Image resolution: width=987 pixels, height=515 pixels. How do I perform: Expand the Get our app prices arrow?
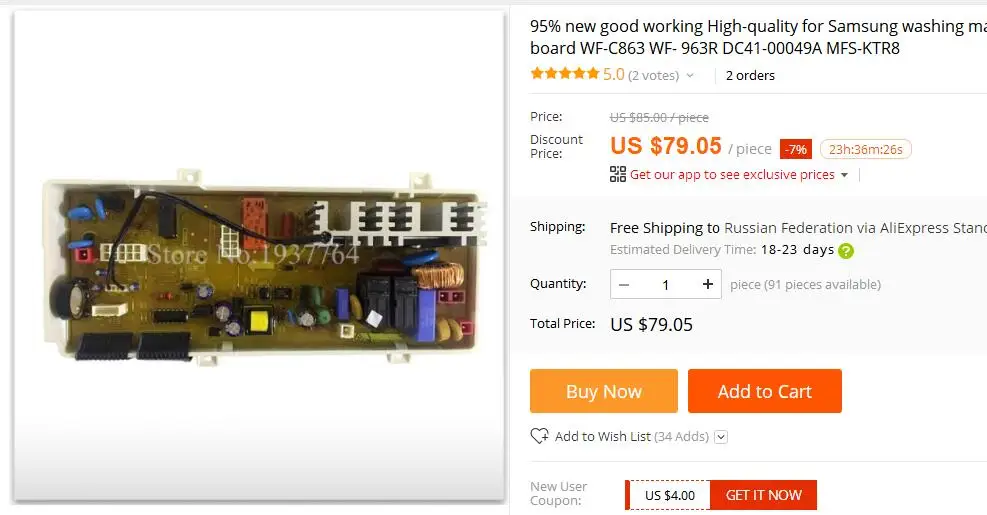click(x=844, y=175)
